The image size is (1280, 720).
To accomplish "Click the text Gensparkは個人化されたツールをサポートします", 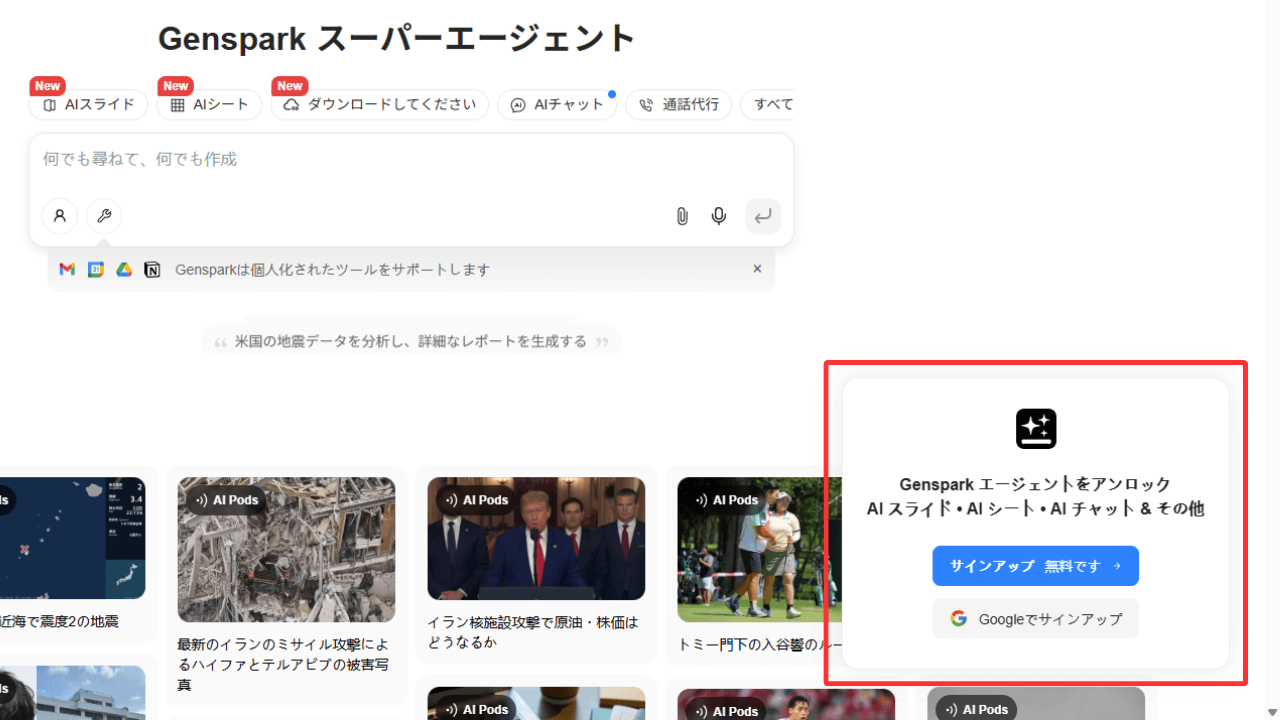I will pyautogui.click(x=332, y=270).
